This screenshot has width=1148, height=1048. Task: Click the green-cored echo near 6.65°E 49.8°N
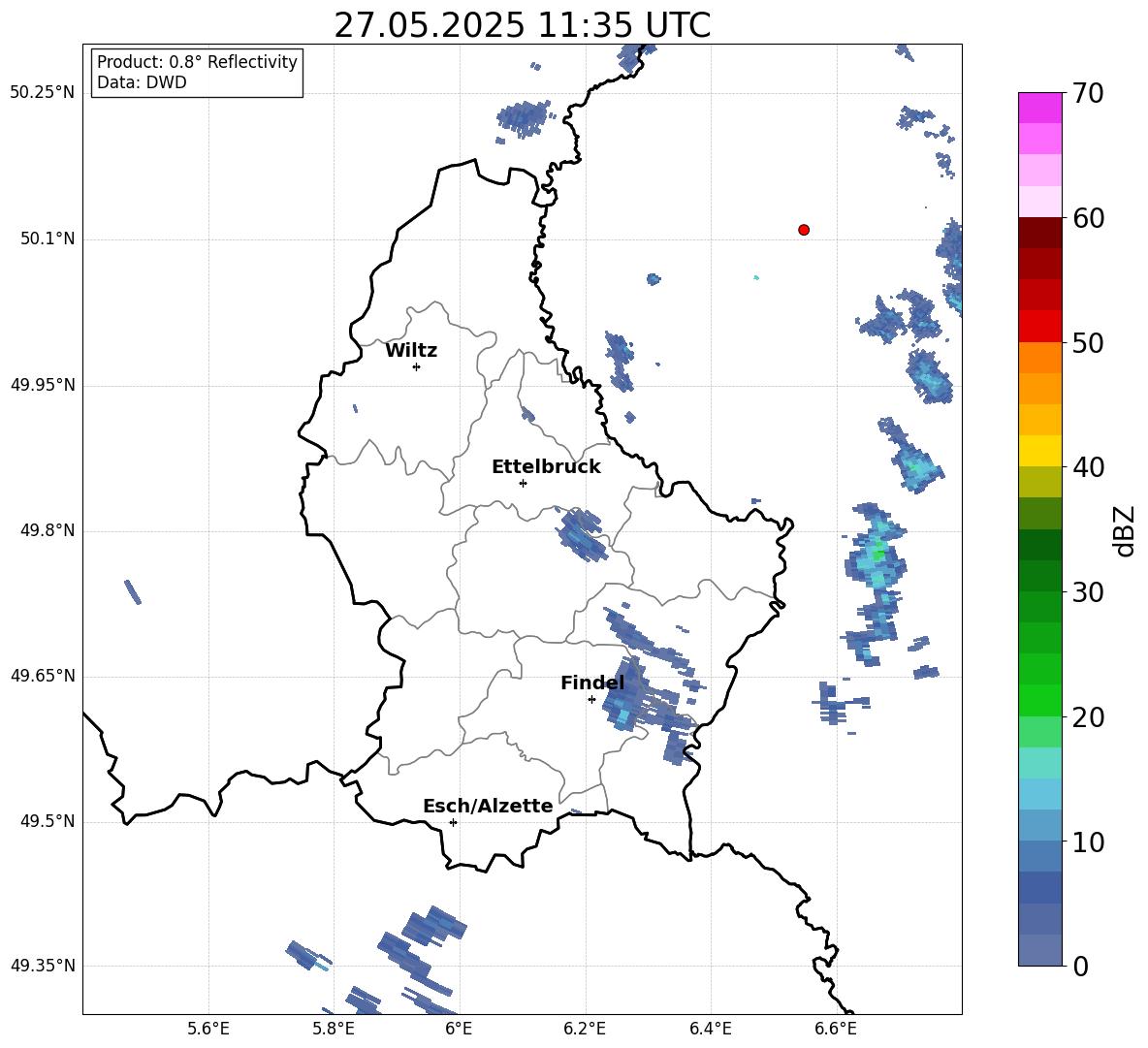point(877,556)
